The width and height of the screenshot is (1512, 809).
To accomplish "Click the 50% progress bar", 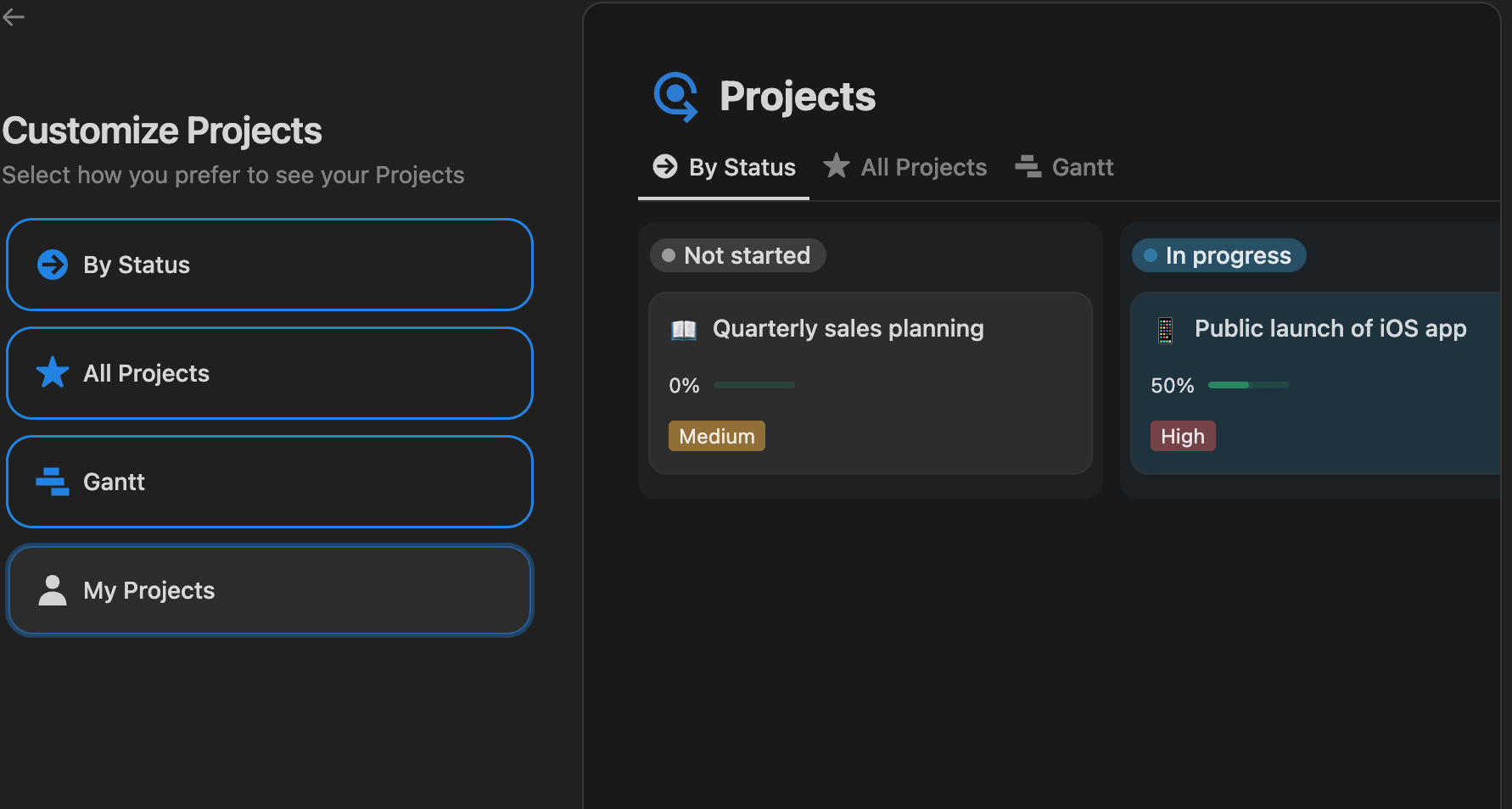I will pos(1248,385).
